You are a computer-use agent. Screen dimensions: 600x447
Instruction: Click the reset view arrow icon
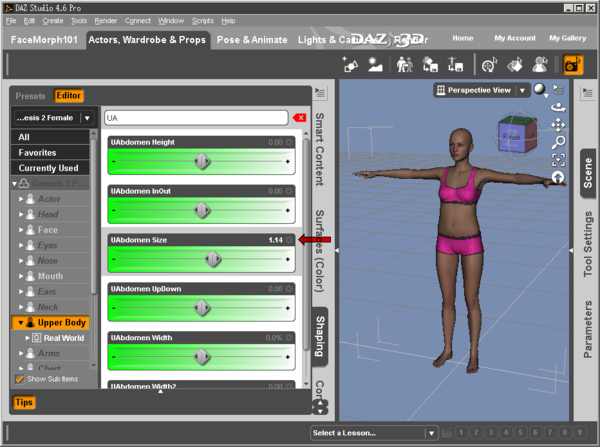tap(558, 177)
